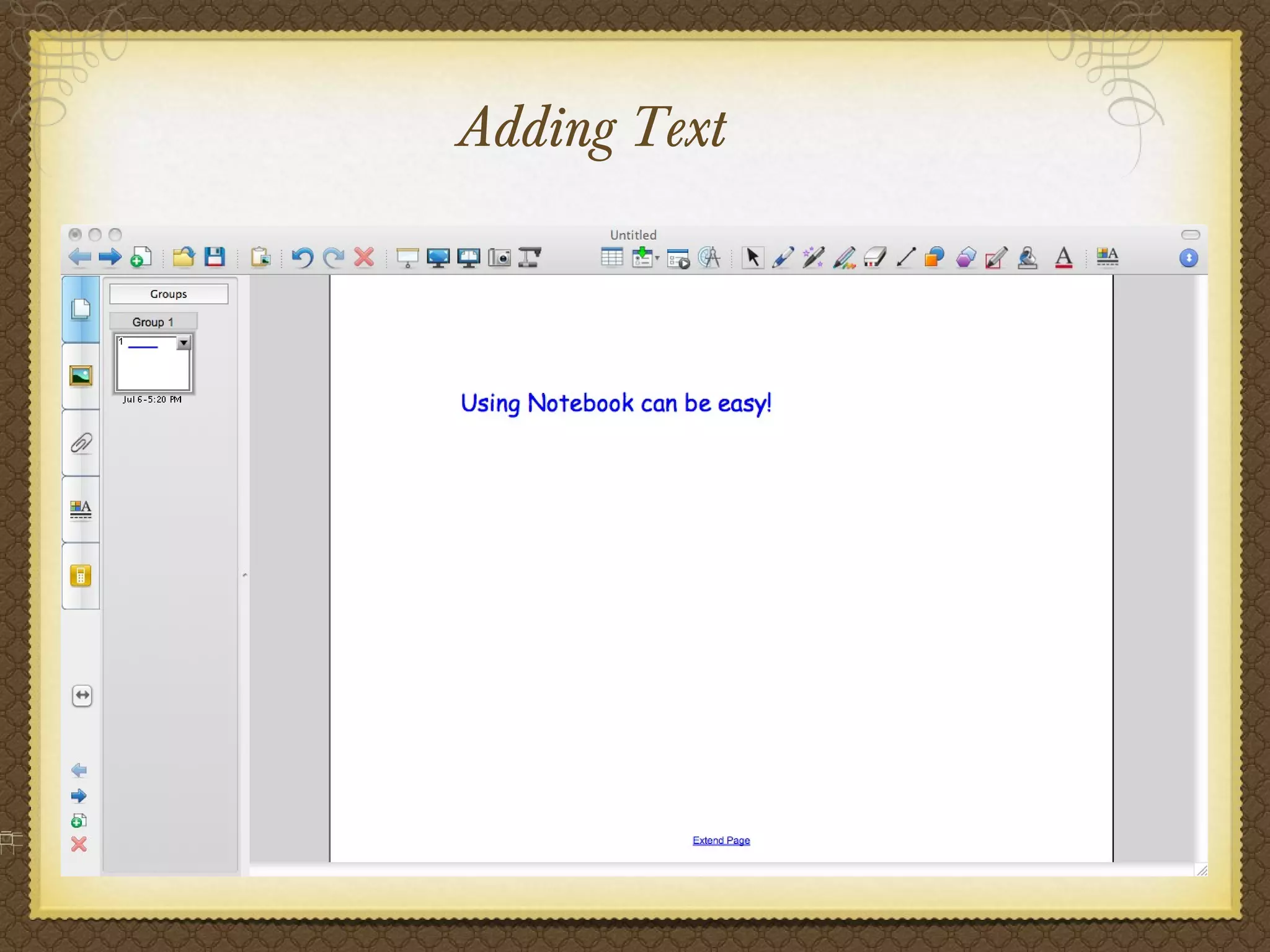Open the Properties side tab
The width and height of the screenshot is (1270, 952).
tap(81, 509)
